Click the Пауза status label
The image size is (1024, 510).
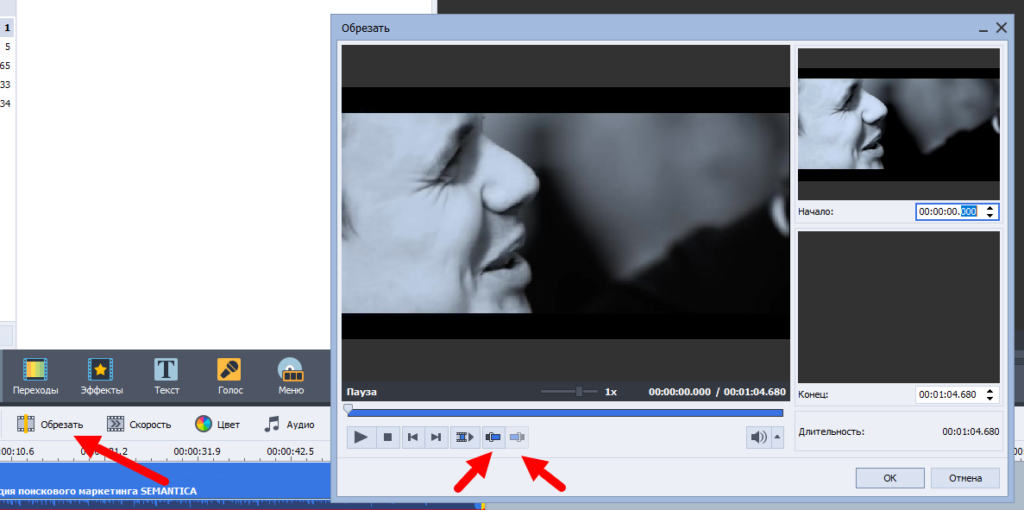click(x=362, y=392)
